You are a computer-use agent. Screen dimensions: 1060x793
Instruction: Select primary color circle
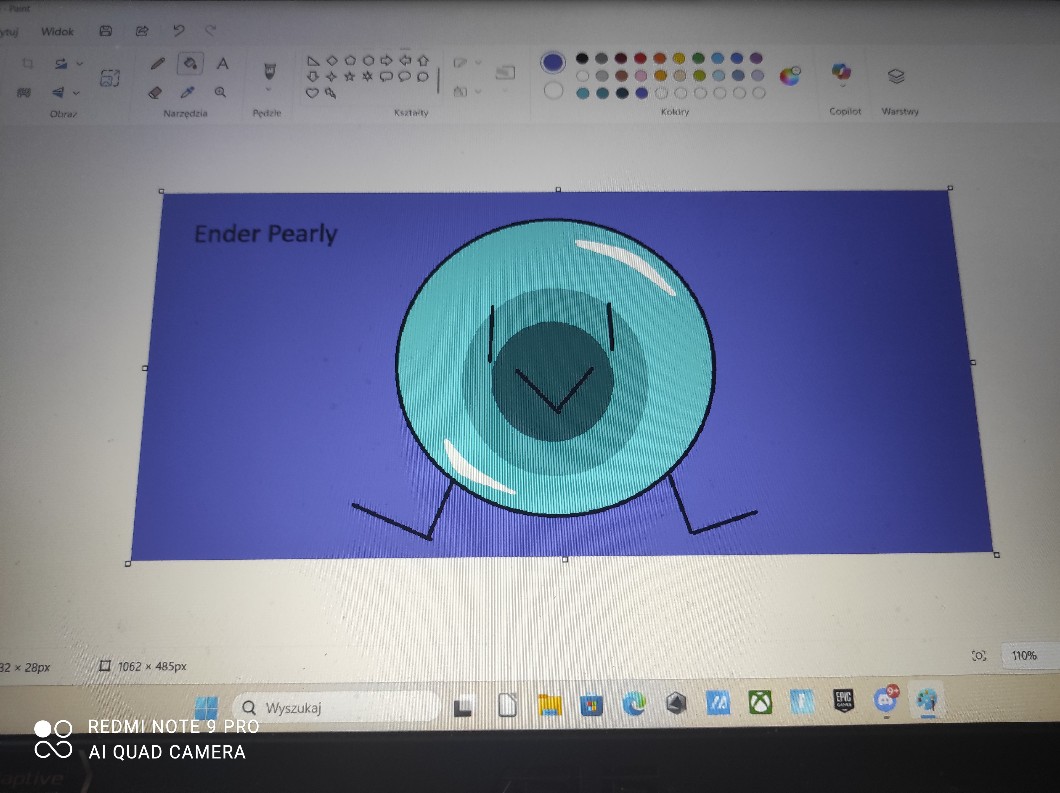553,62
